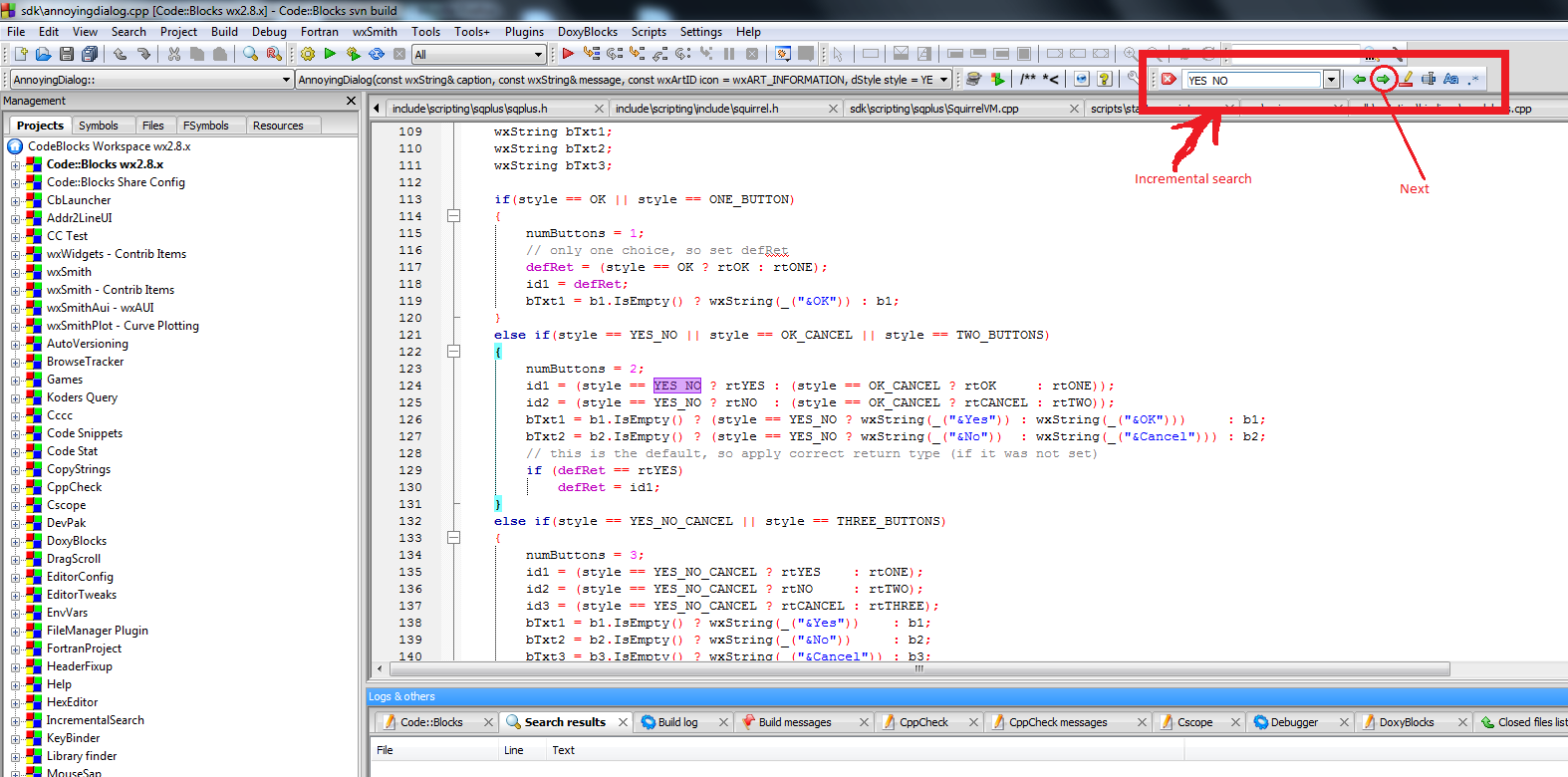The image size is (1568, 777).
Task: Jump to next incremental search match
Action: (x=1383, y=80)
